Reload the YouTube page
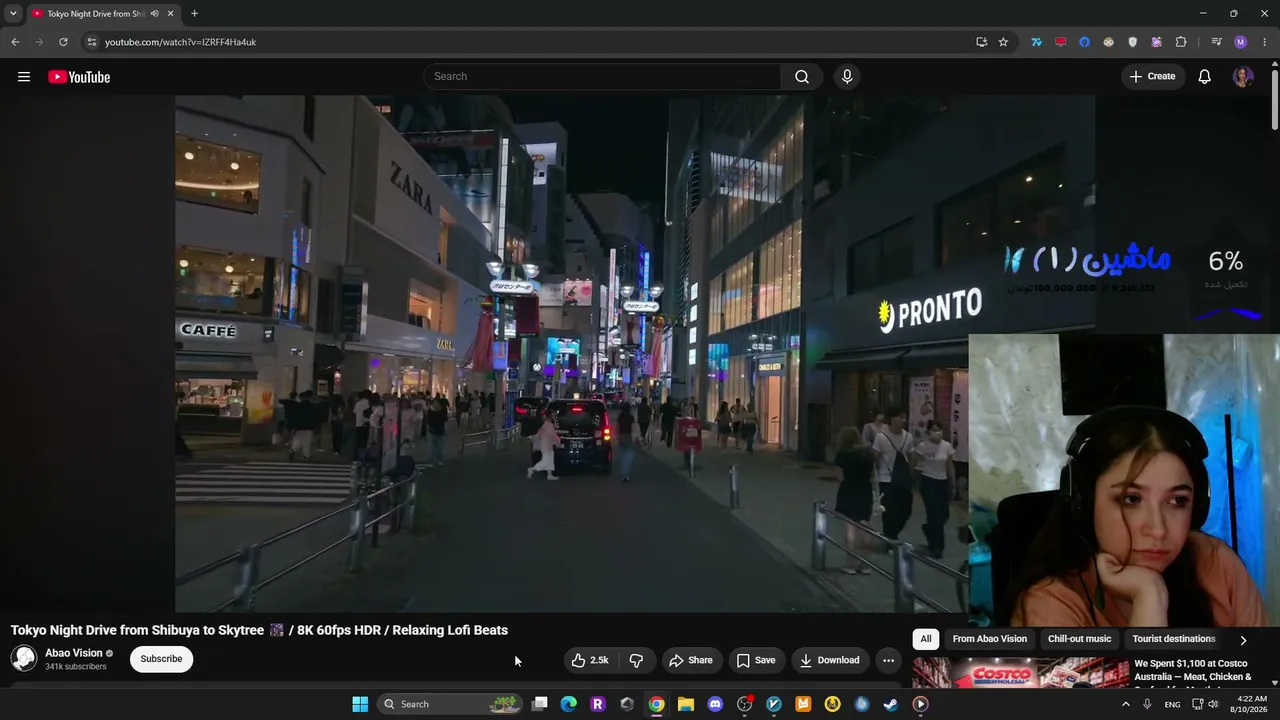 (x=63, y=42)
